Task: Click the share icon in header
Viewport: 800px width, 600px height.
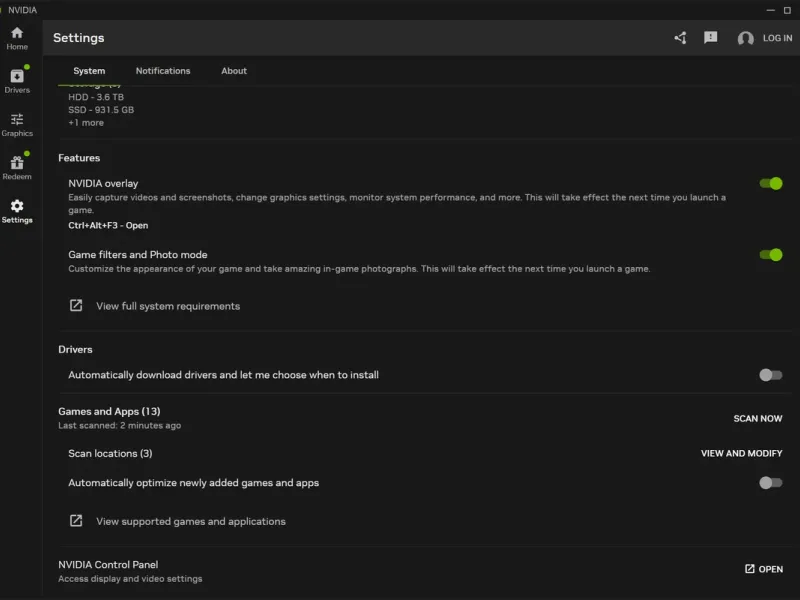Action: [680, 38]
